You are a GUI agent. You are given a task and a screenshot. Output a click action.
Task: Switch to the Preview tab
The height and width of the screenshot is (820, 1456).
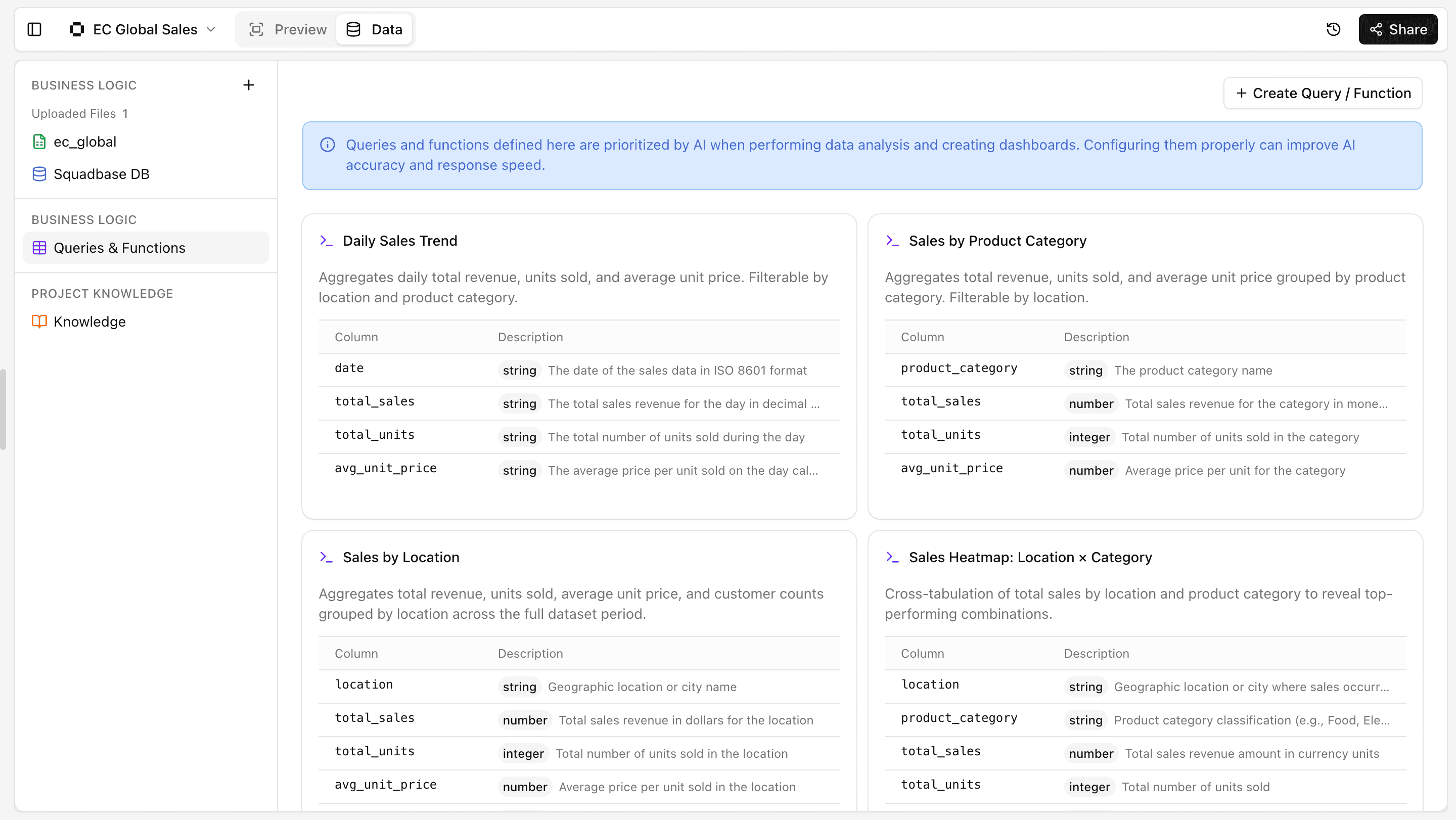[288, 29]
